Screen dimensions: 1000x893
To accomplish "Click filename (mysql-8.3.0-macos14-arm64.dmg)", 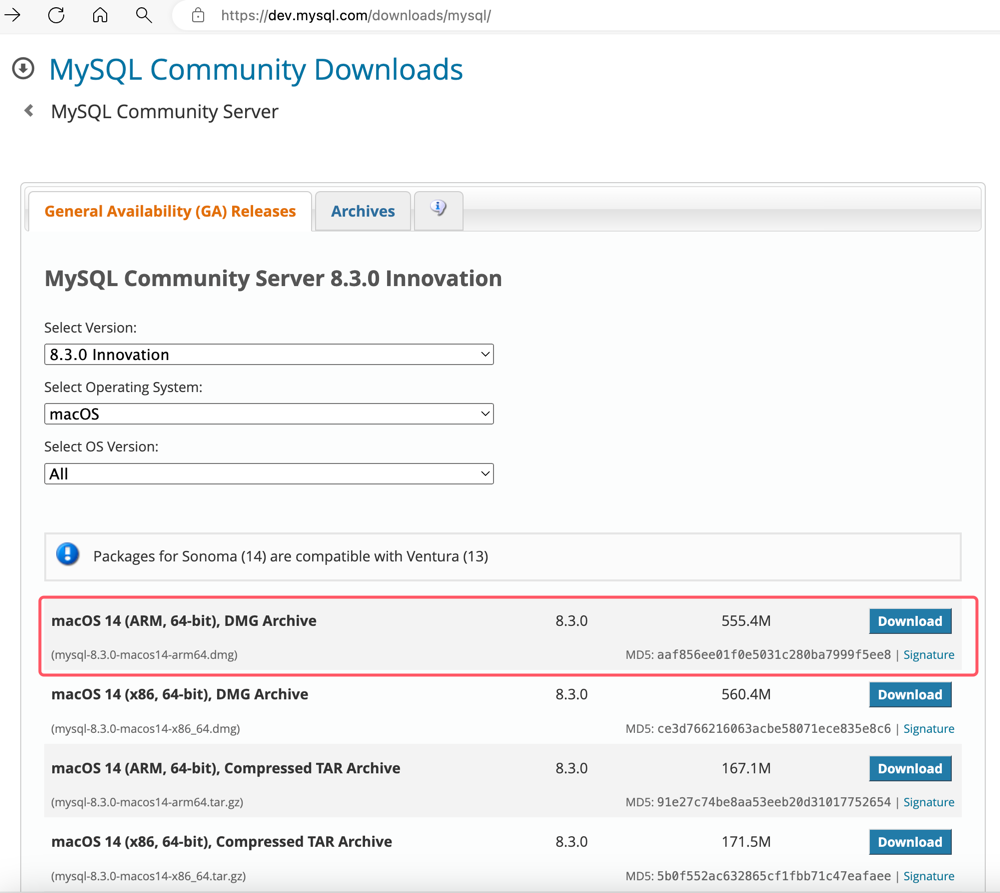I will point(144,655).
